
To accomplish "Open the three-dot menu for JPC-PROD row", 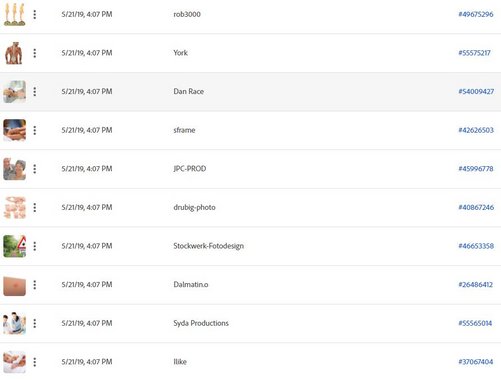I will [35, 169].
